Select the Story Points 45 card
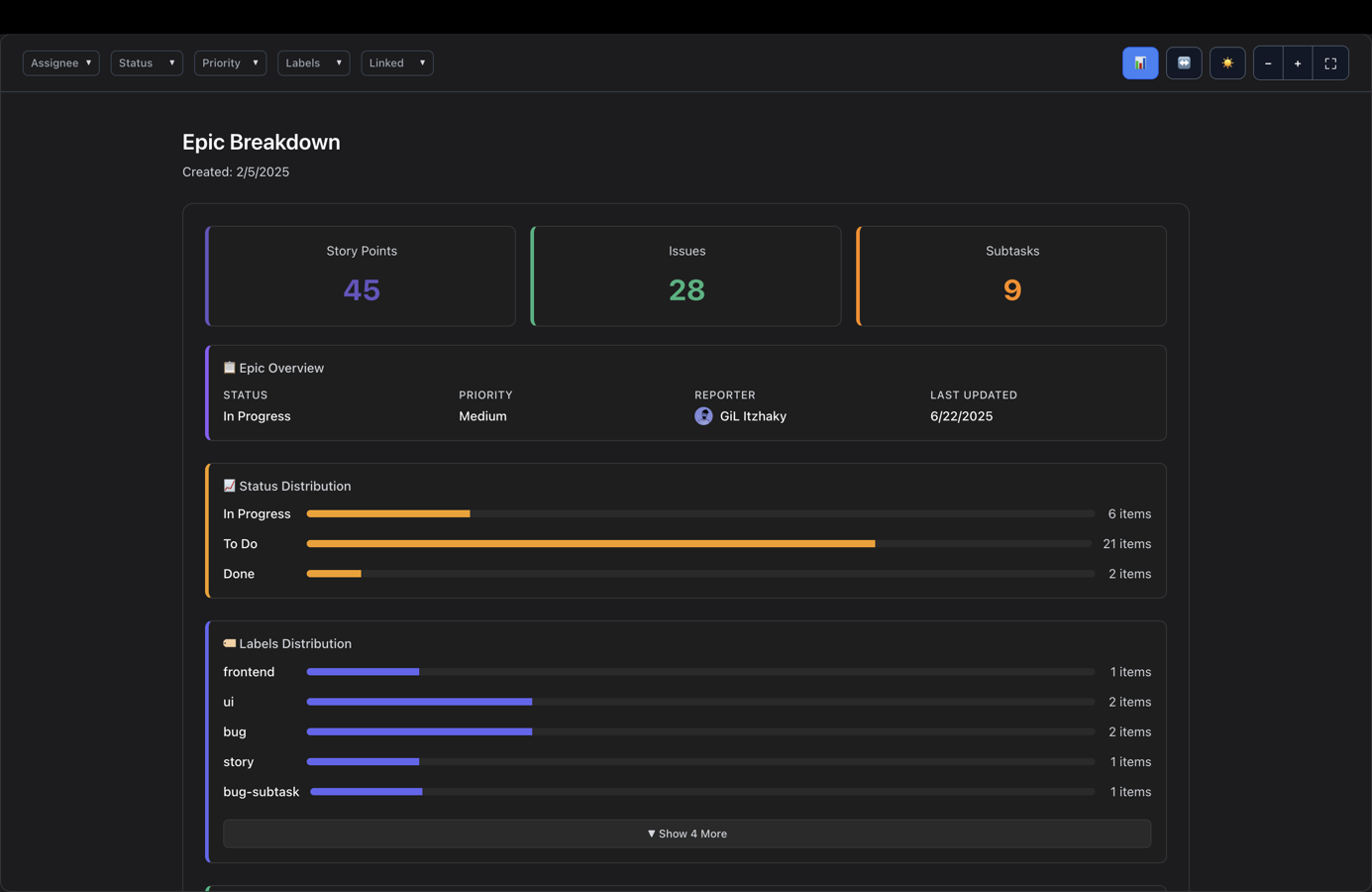 pos(361,276)
